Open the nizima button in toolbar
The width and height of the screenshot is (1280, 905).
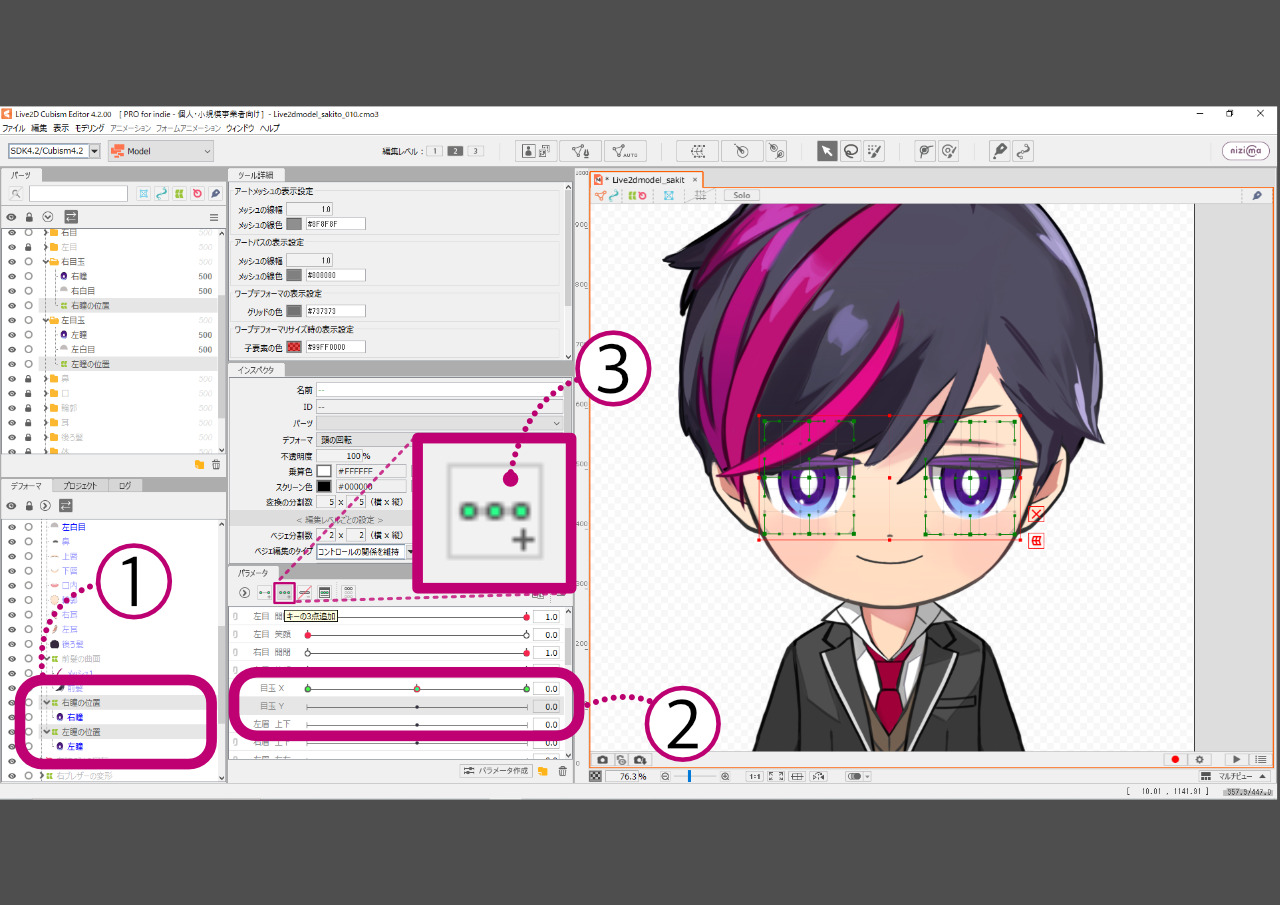point(1245,151)
